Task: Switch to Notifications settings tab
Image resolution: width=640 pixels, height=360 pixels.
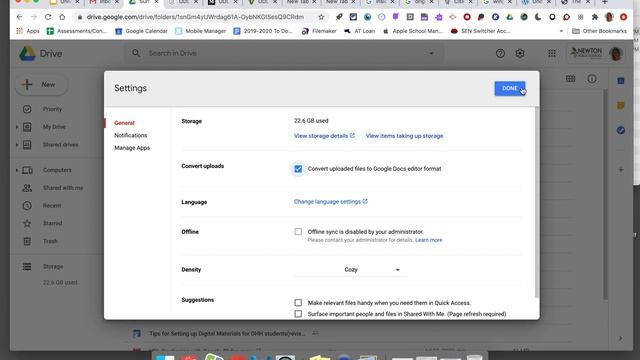Action: tap(131, 135)
